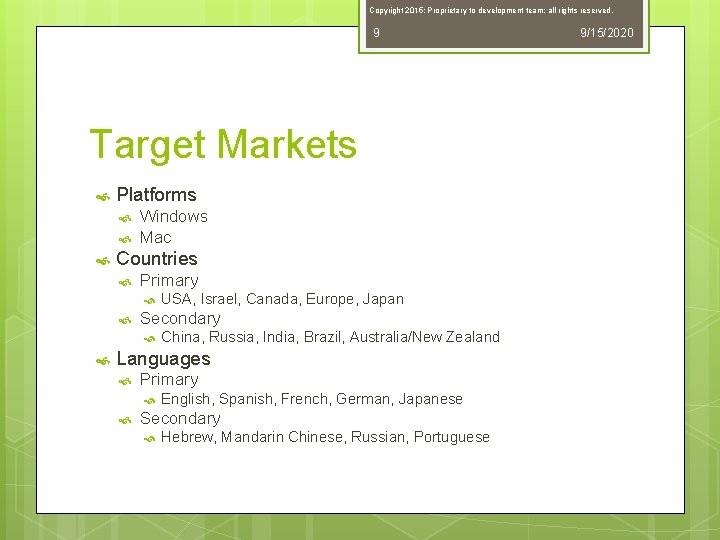
Task: Click the bullet icon beside Platforms
Action: click(x=103, y=197)
